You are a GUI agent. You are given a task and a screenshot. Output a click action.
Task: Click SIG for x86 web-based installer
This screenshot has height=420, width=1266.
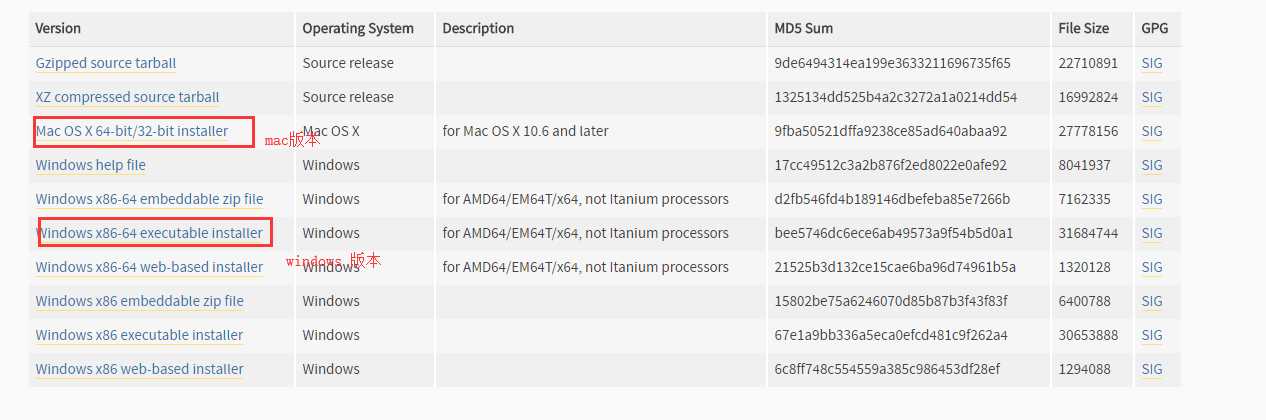pos(1152,369)
